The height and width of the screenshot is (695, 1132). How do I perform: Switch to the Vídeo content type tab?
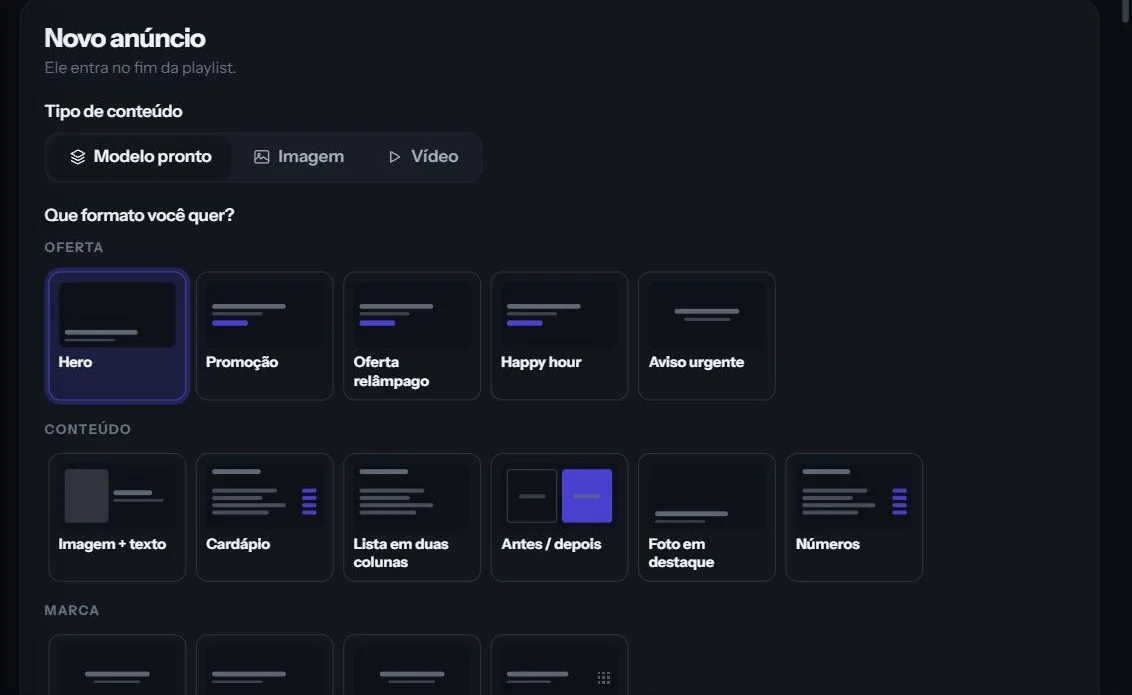[x=423, y=157]
